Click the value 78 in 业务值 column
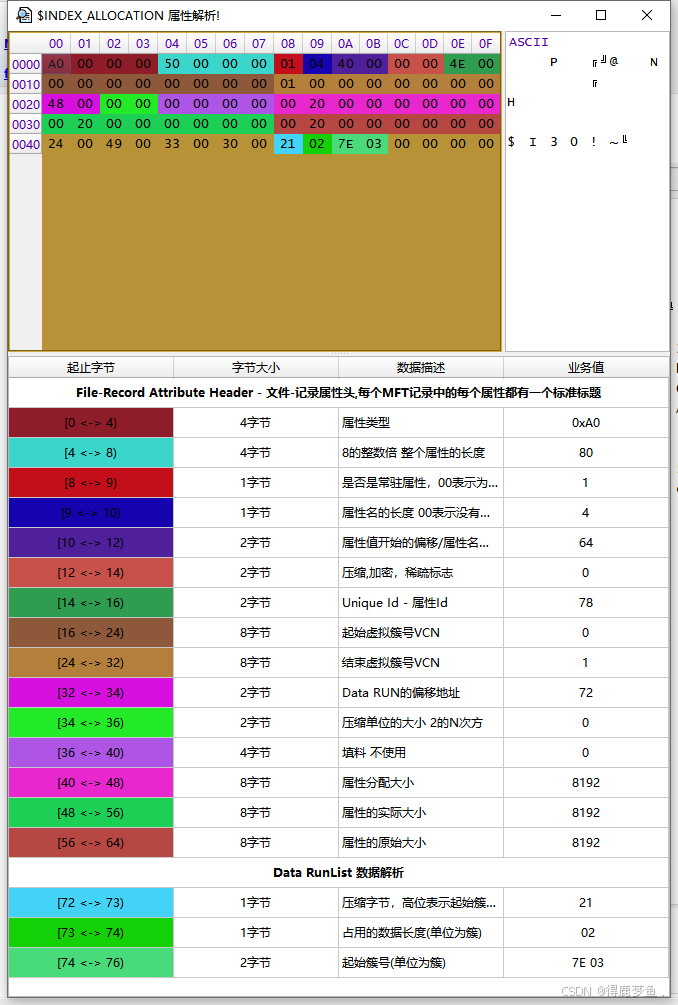 click(x=586, y=602)
